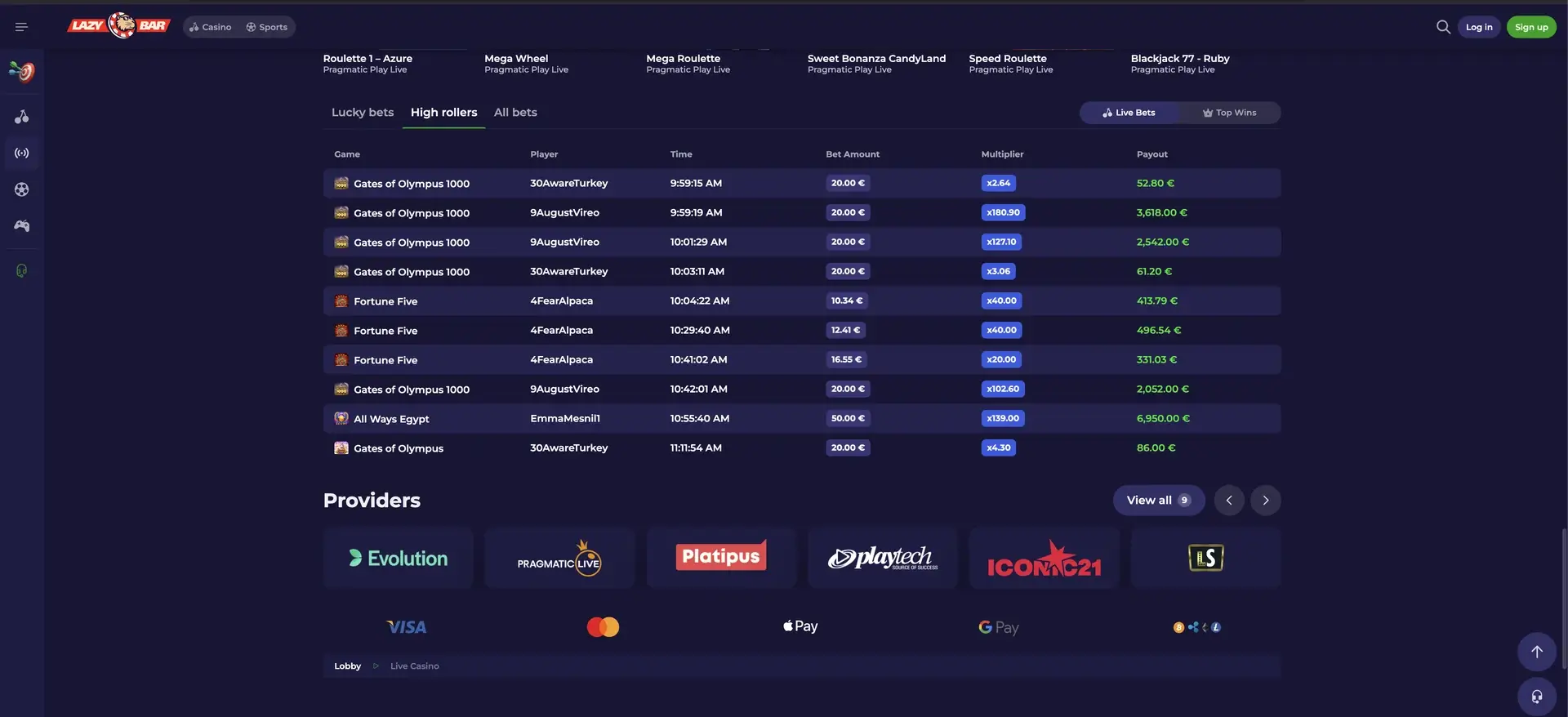This screenshot has height=717, width=1568.
Task: Click the search magnifier icon
Action: [x=1443, y=27]
